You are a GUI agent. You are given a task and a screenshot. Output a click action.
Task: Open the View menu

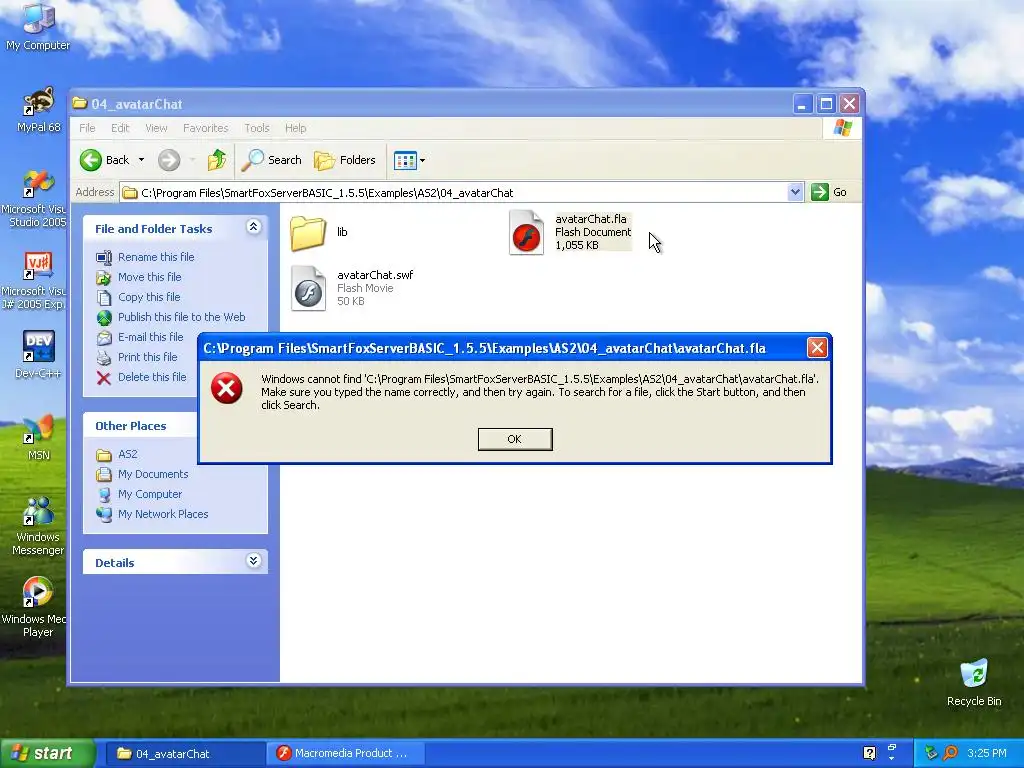(156, 128)
